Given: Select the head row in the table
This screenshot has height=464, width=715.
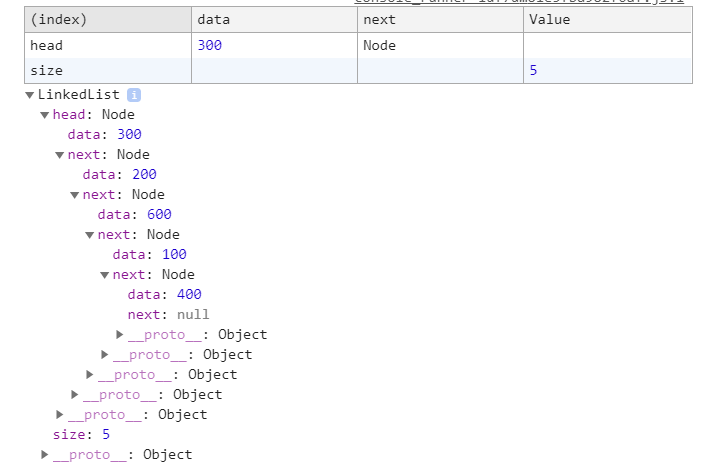Looking at the screenshot, I should point(358,45).
